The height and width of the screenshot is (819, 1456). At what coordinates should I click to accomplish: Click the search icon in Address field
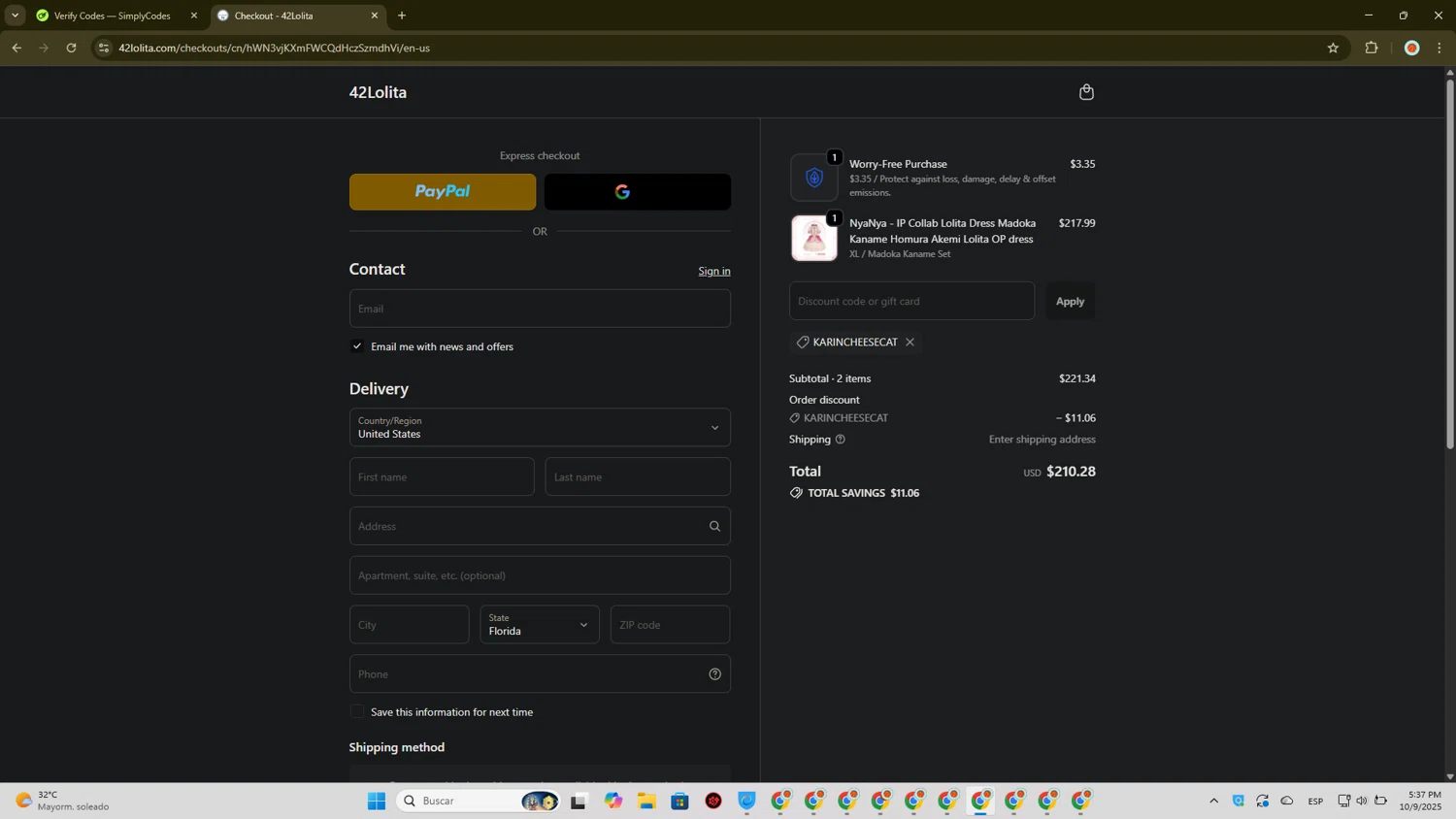pos(714,527)
